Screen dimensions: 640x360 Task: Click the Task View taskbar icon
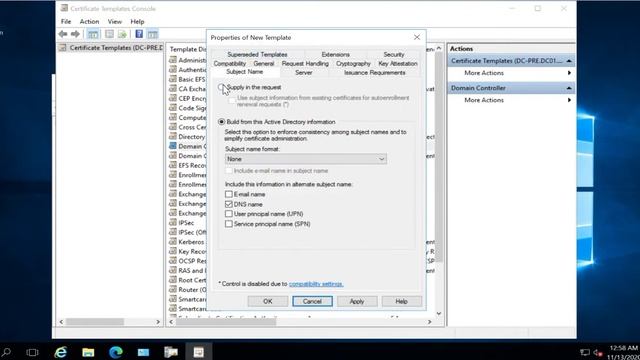[32, 352]
